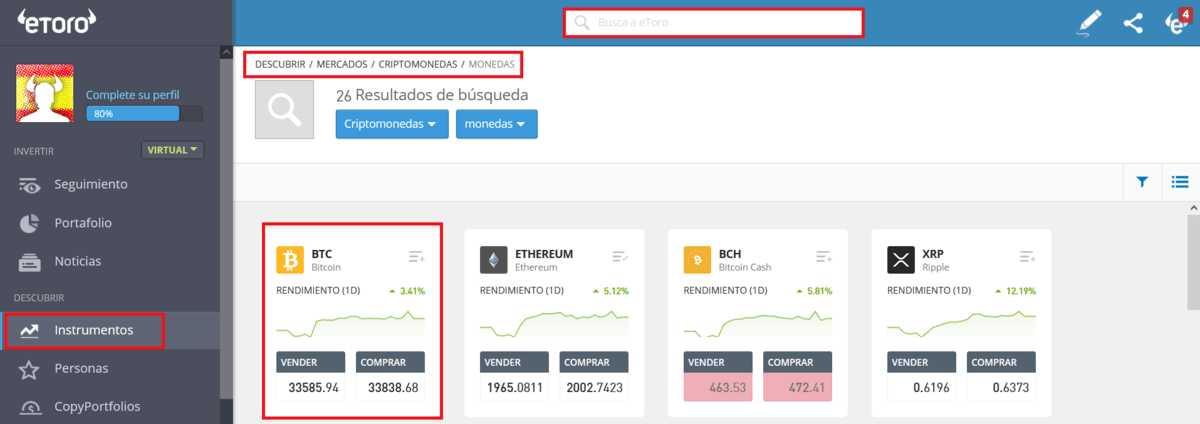Click the CopyPortfolios icon
The width and height of the screenshot is (1200, 424).
point(30,407)
